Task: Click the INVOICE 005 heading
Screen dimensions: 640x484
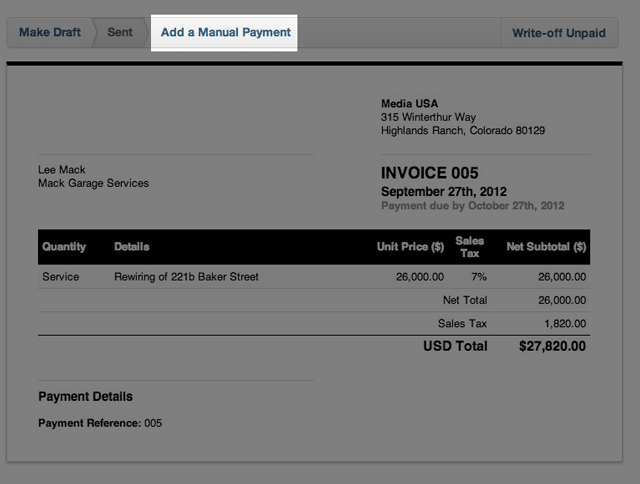Action: coord(430,173)
